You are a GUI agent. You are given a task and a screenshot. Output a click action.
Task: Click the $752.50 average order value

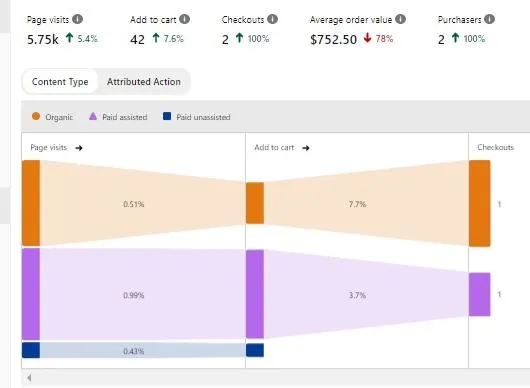333,40
